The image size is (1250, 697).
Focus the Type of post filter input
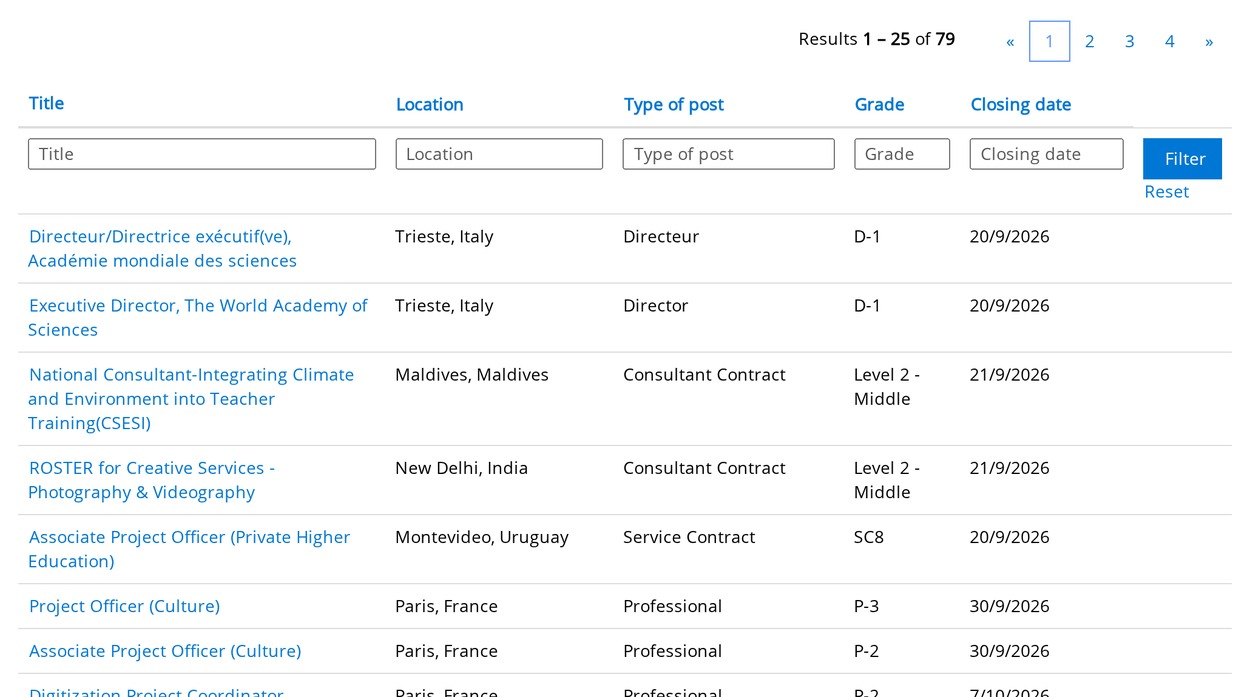[729, 154]
